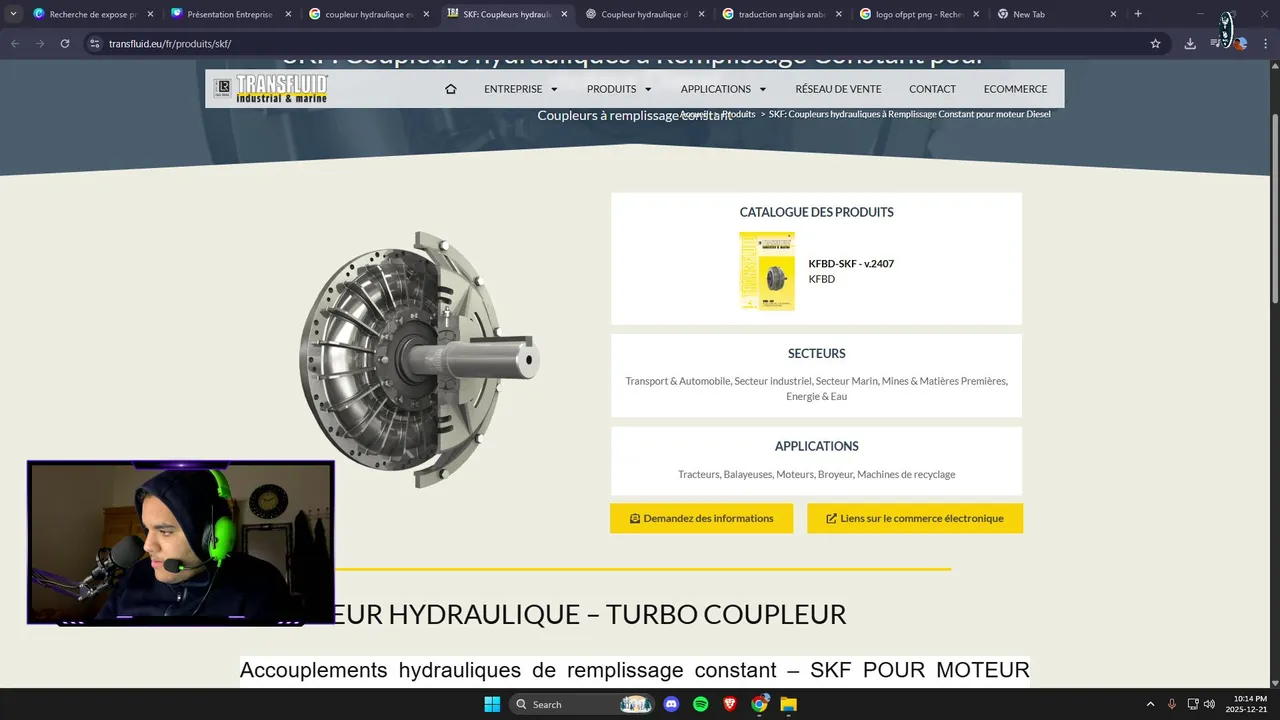1280x720 pixels.
Task: Open the CONTACT page
Action: click(x=932, y=89)
